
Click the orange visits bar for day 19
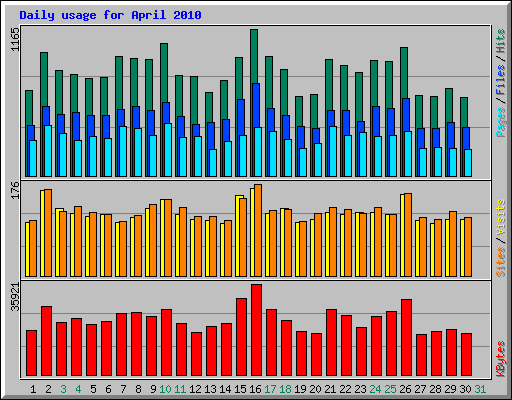click(x=303, y=249)
